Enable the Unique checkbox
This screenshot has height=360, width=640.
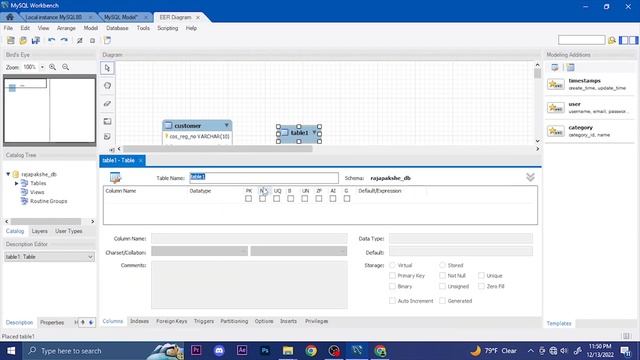481,276
